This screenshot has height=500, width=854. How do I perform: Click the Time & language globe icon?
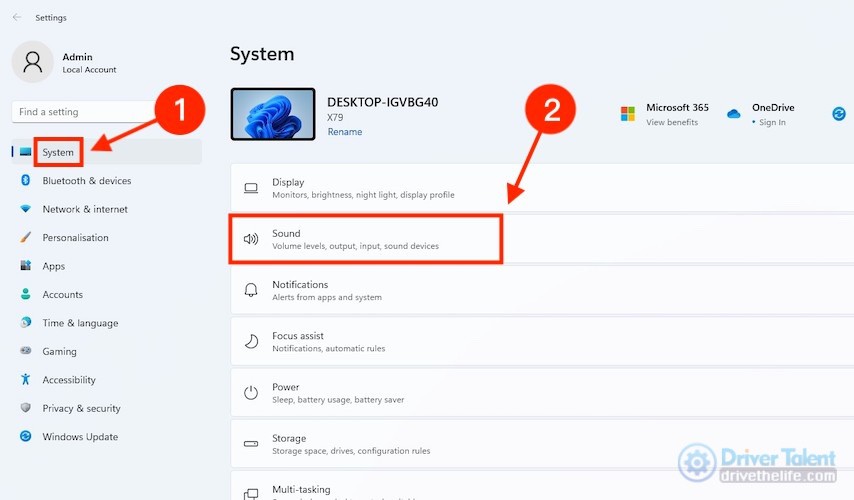click(26, 322)
